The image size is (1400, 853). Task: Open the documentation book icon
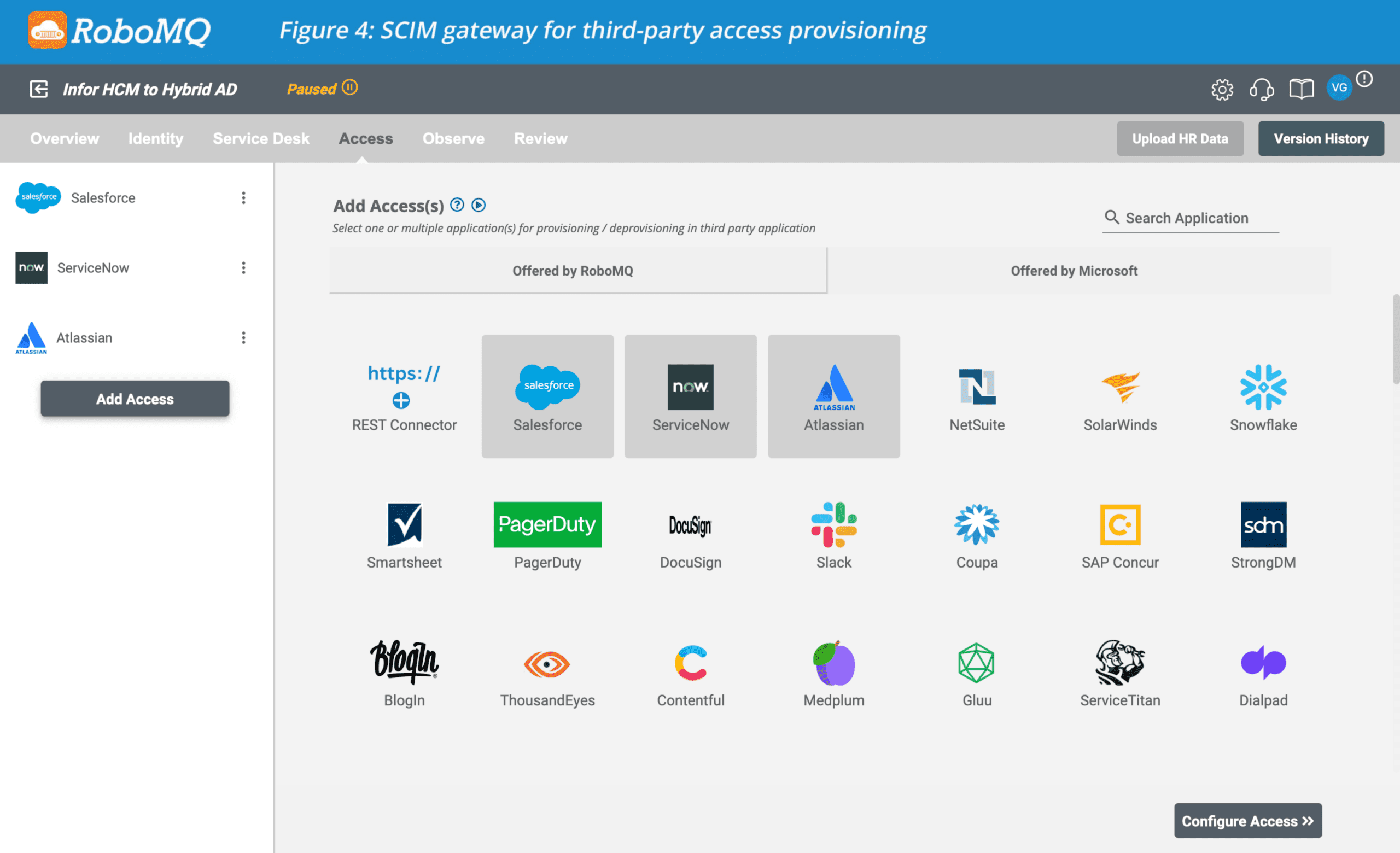click(1301, 89)
